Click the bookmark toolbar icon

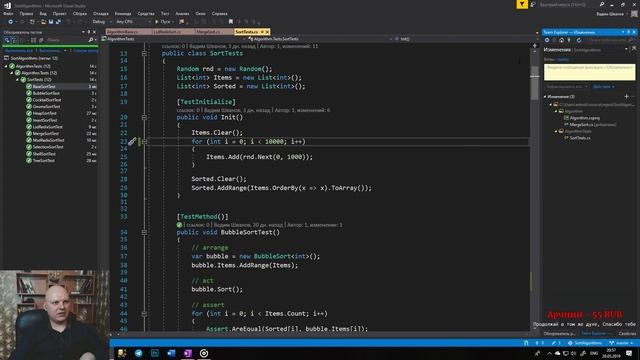231,22
